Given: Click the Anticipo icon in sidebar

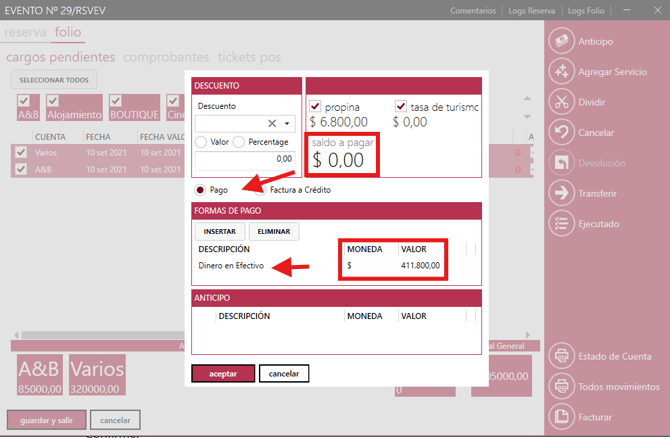Looking at the screenshot, I should pos(561,41).
